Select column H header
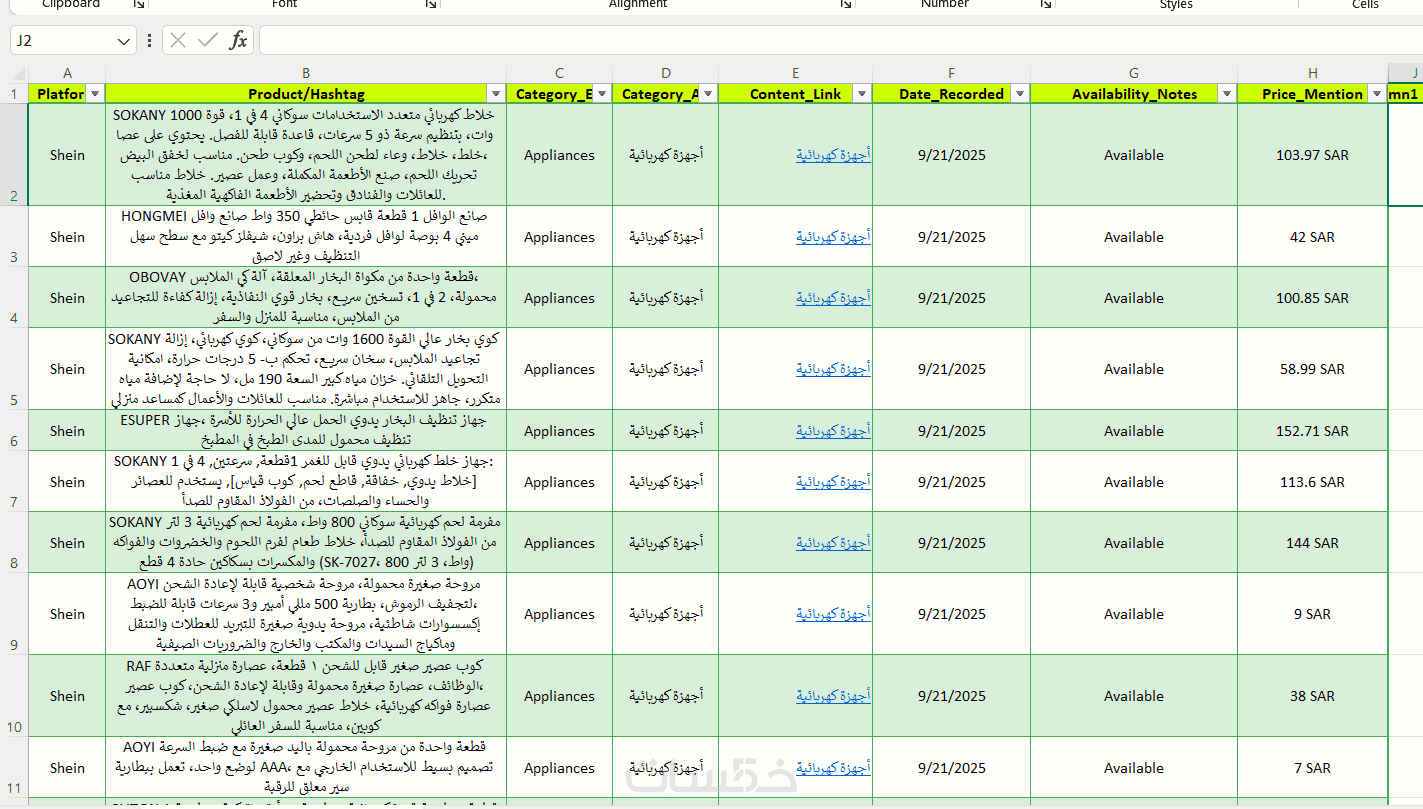 [1313, 73]
